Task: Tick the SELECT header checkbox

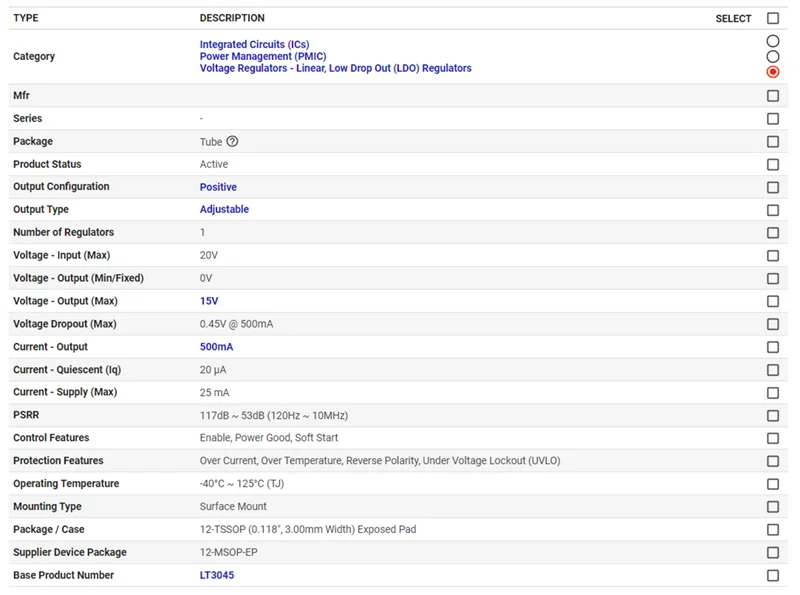Action: (773, 18)
